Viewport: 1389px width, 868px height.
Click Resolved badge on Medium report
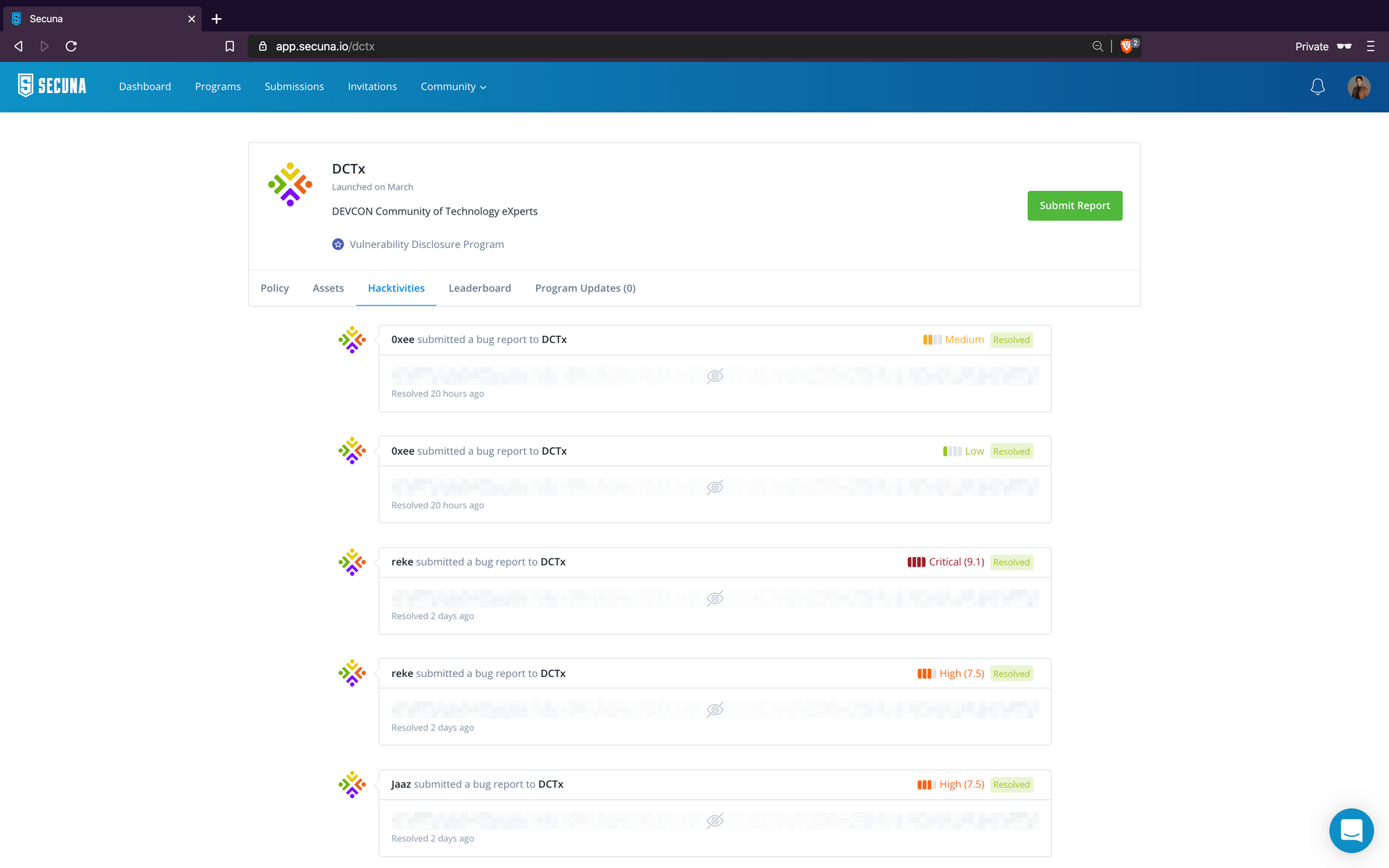click(1011, 340)
